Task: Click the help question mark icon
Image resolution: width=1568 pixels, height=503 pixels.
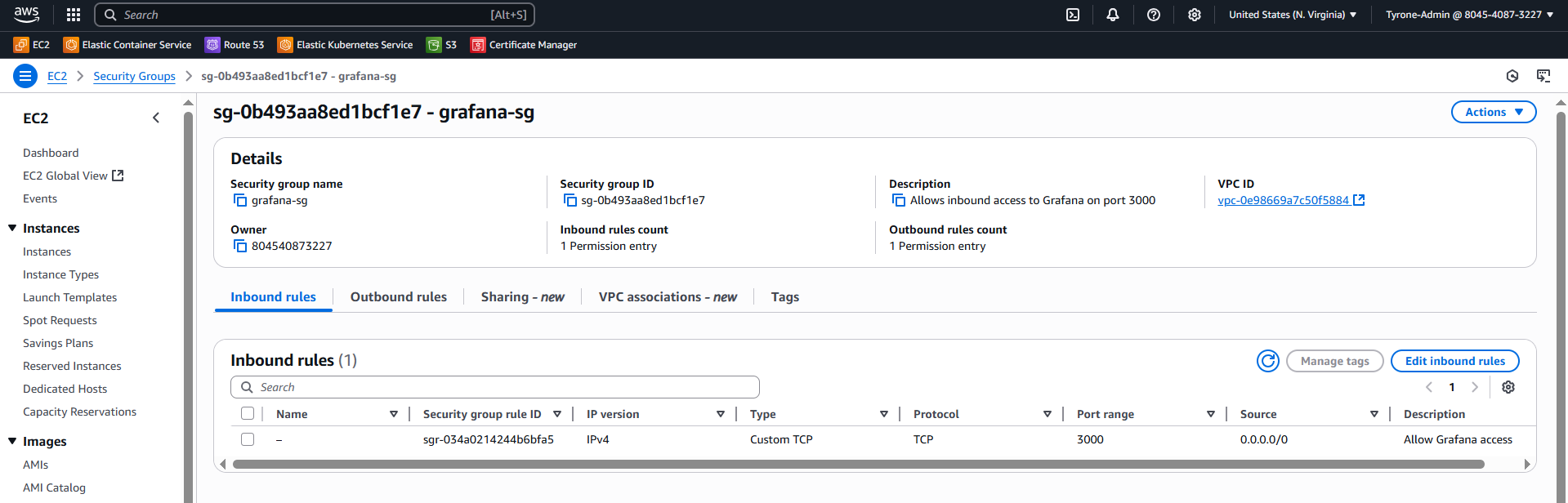Action: coord(1154,15)
